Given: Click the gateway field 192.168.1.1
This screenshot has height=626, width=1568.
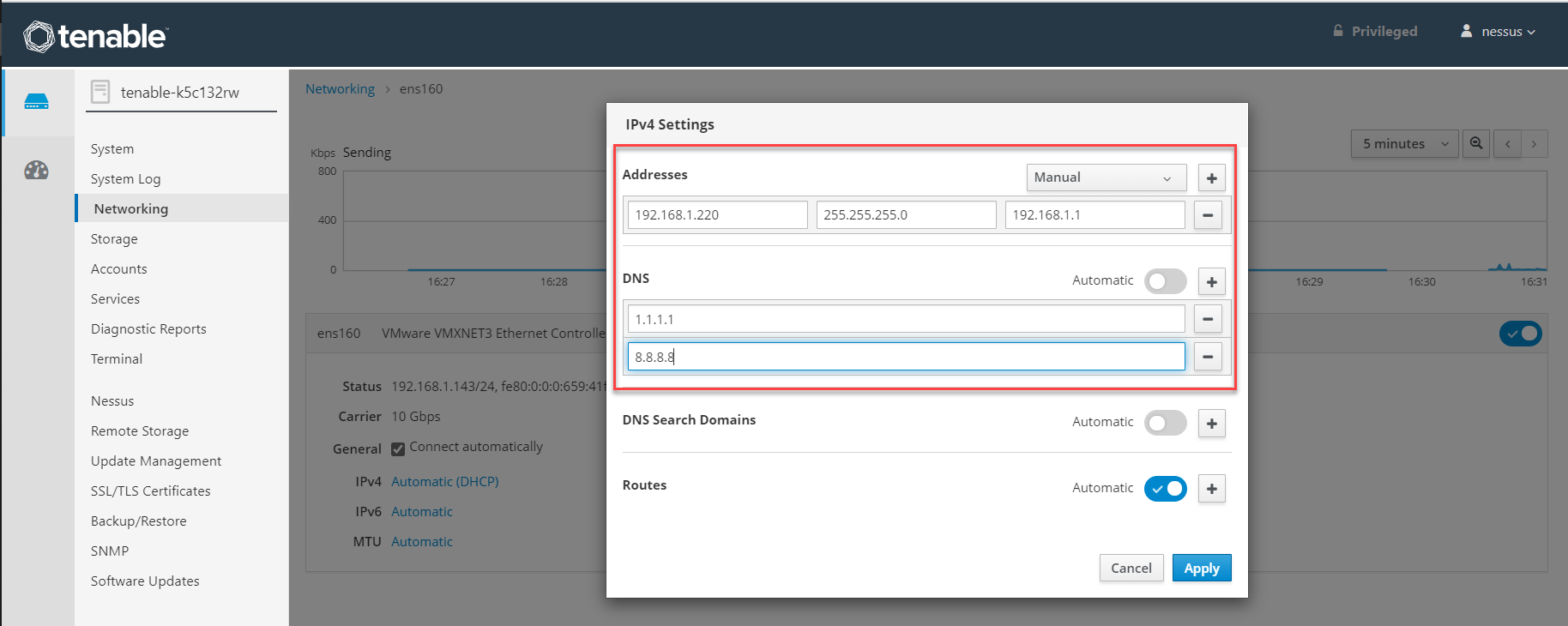Looking at the screenshot, I should (1095, 215).
